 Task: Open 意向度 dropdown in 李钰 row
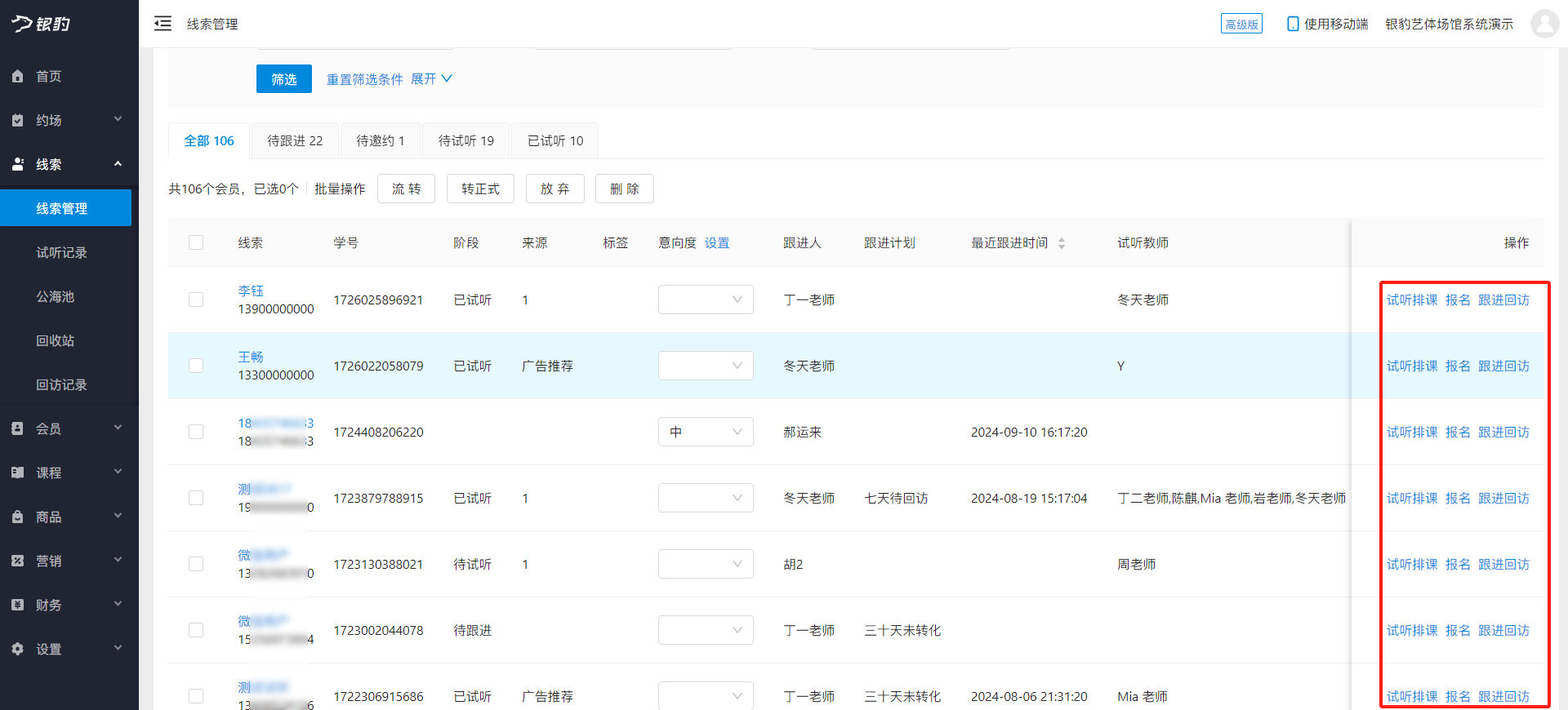[706, 300]
